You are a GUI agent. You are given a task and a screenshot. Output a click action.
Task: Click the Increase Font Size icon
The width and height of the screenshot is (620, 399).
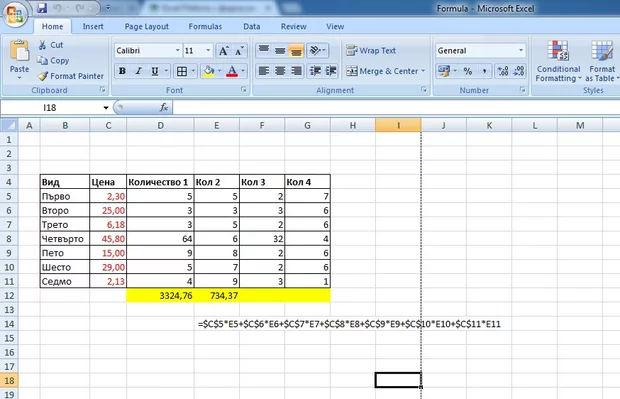click(223, 51)
